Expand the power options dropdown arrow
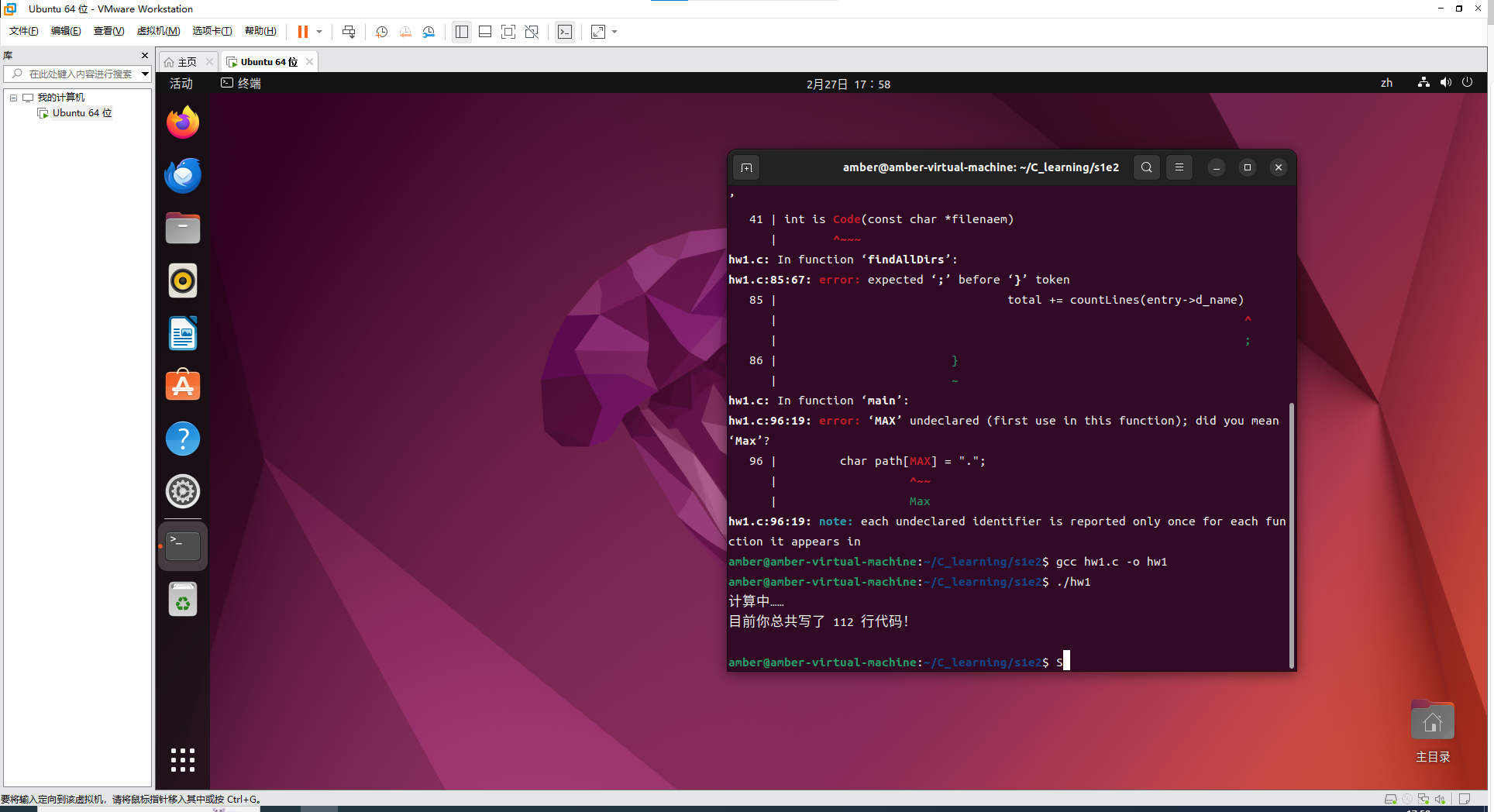1494x812 pixels. (x=319, y=32)
